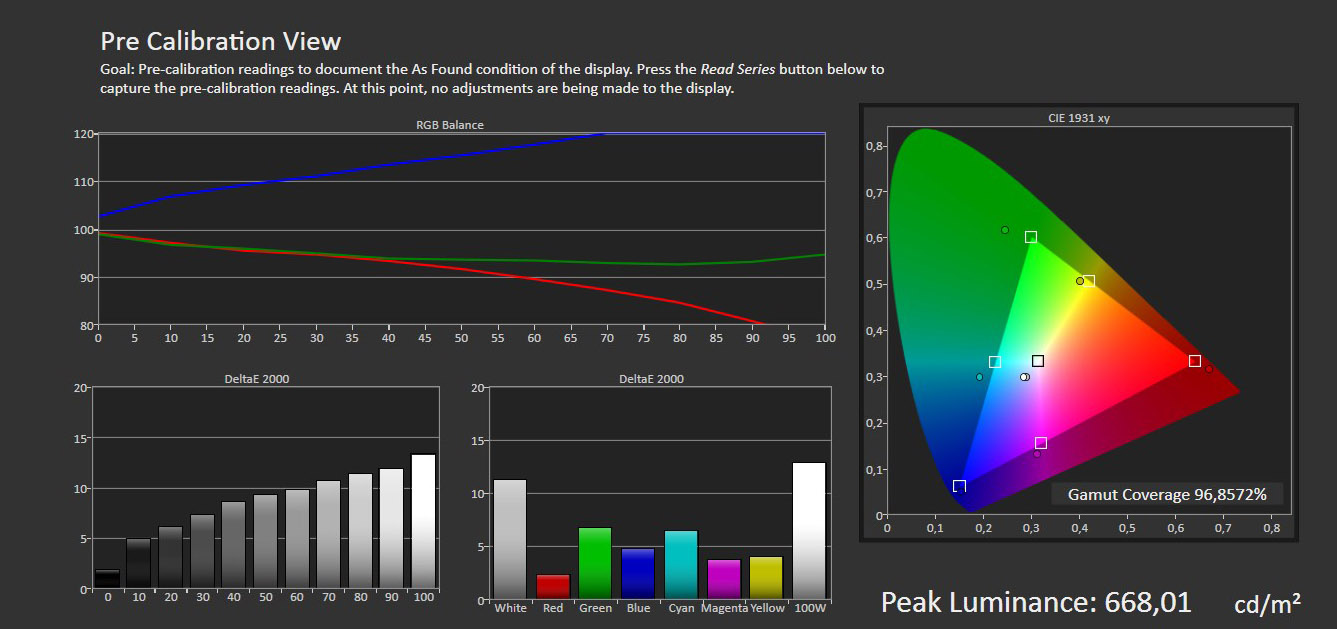This screenshot has width=1337, height=629.
Task: Click the Cyan bar in color DeltaE chart
Action: click(681, 564)
